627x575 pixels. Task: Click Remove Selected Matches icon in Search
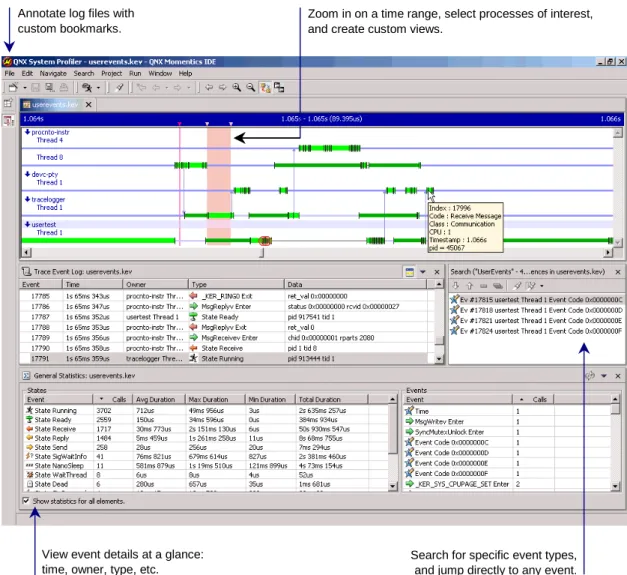pyautogui.click(x=483, y=286)
